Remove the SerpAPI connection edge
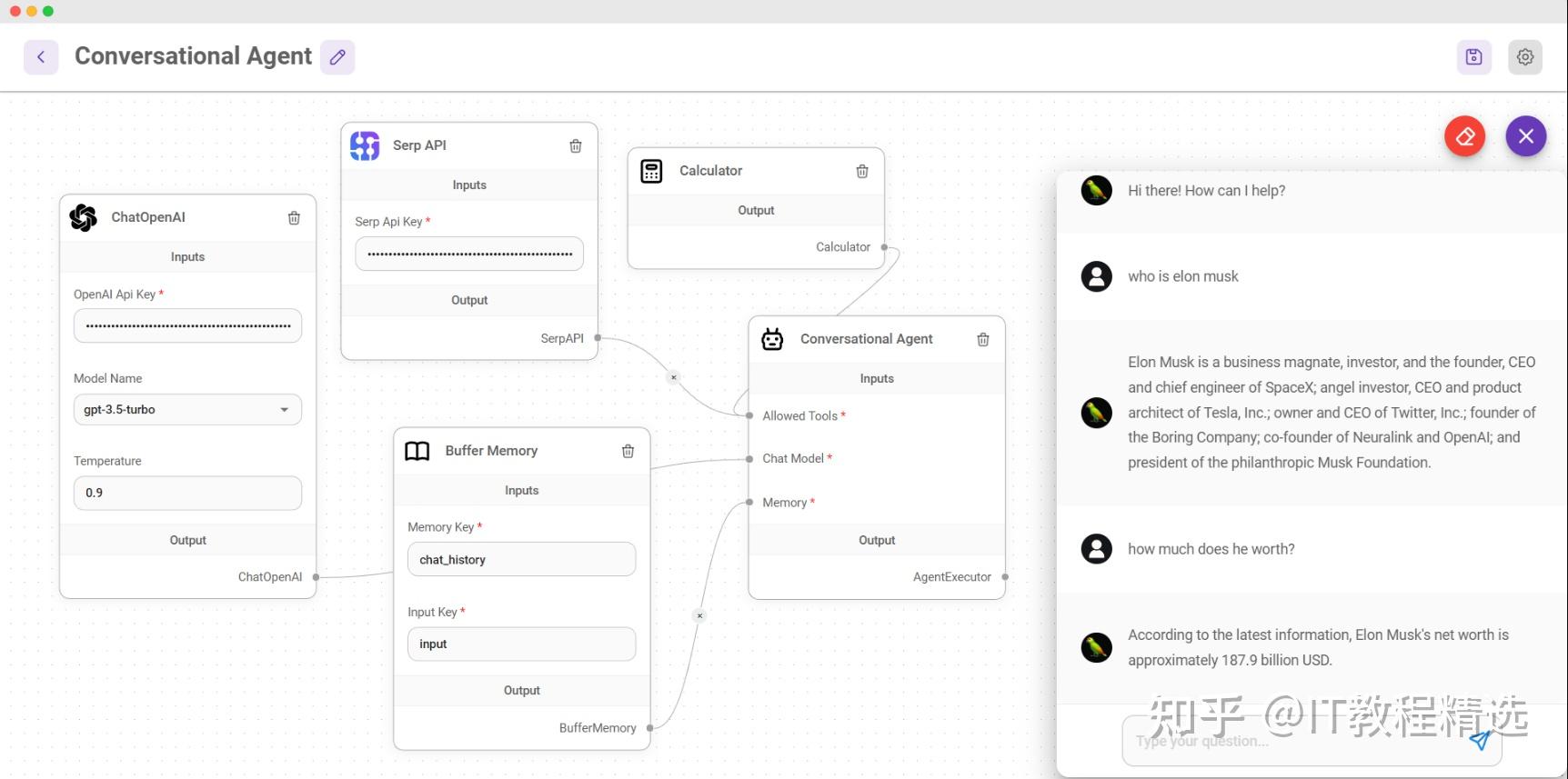Viewport: 1568px width, 779px height. tap(673, 377)
